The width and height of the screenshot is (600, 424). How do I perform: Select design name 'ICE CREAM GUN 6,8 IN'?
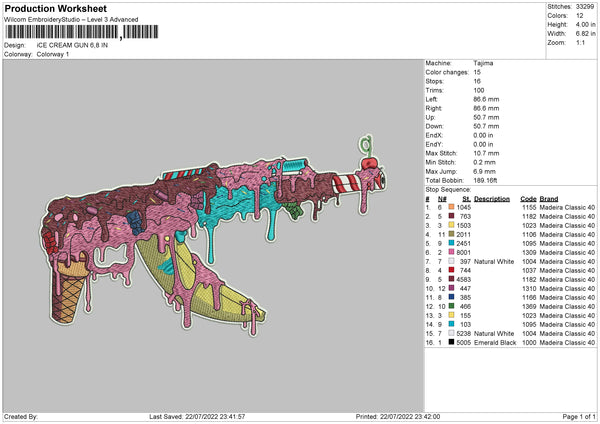72,45
